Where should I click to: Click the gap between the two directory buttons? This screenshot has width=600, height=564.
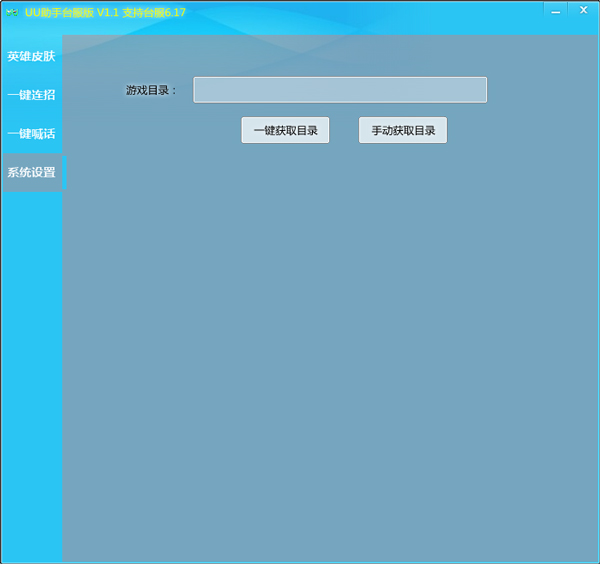344,130
